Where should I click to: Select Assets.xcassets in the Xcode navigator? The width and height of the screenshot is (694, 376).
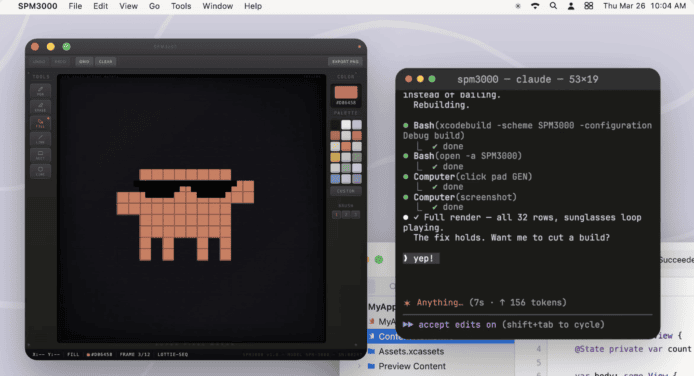[x=411, y=352]
